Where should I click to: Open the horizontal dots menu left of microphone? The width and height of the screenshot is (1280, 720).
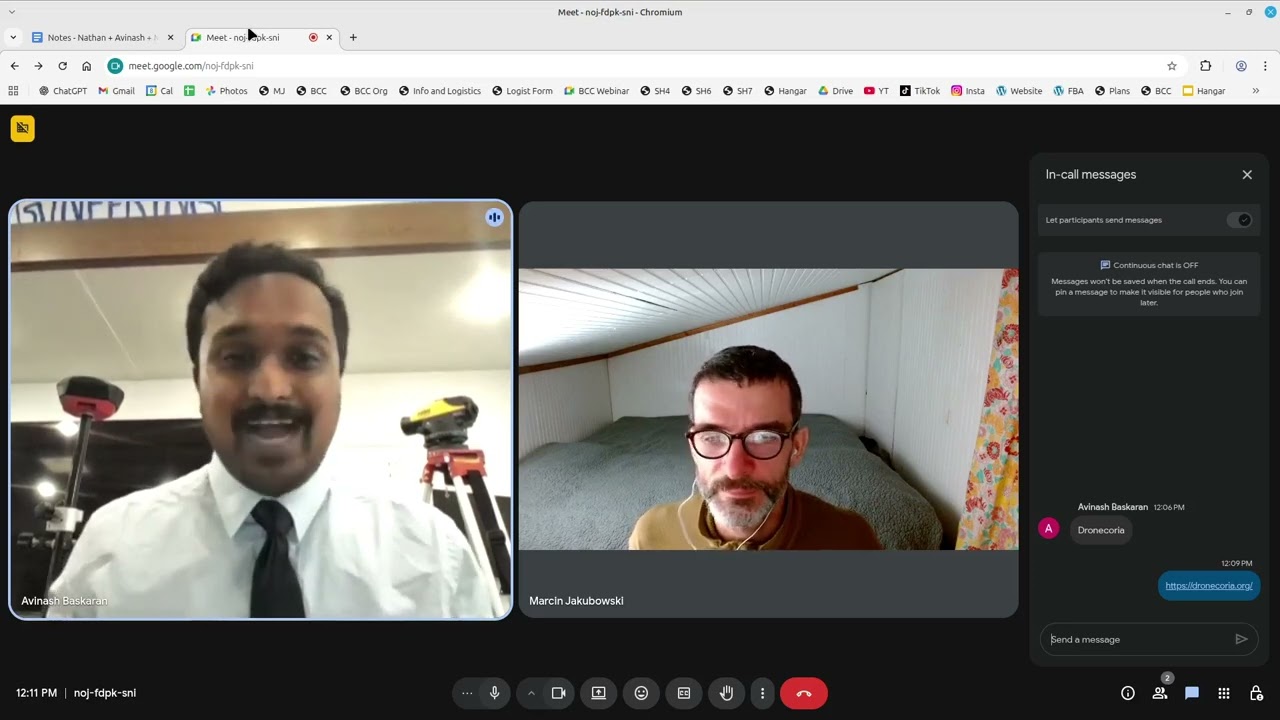click(467, 693)
